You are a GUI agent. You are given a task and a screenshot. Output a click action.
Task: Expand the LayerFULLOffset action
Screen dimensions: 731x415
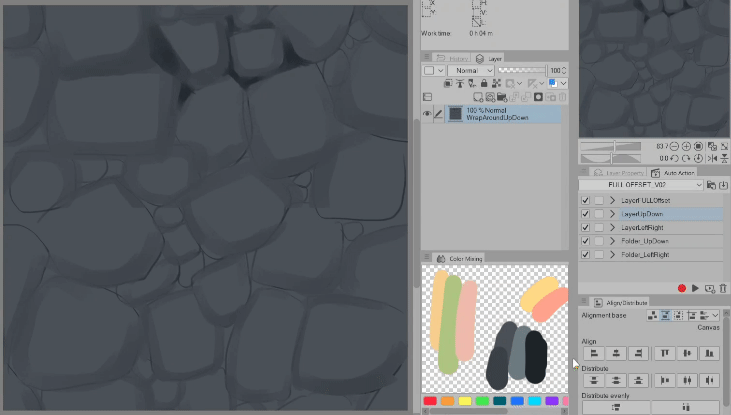[612, 200]
